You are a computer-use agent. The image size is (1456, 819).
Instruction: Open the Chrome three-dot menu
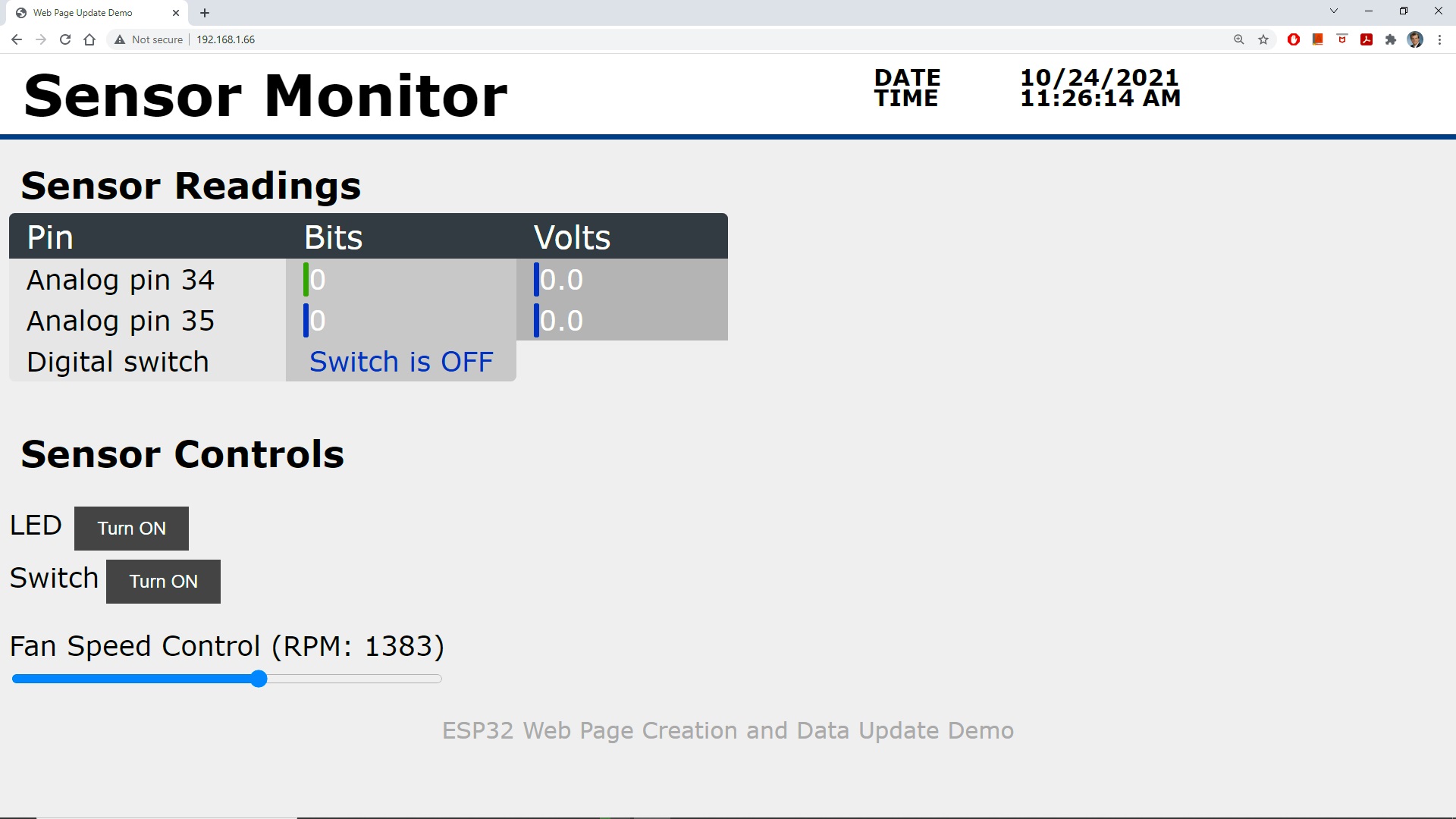click(1439, 39)
